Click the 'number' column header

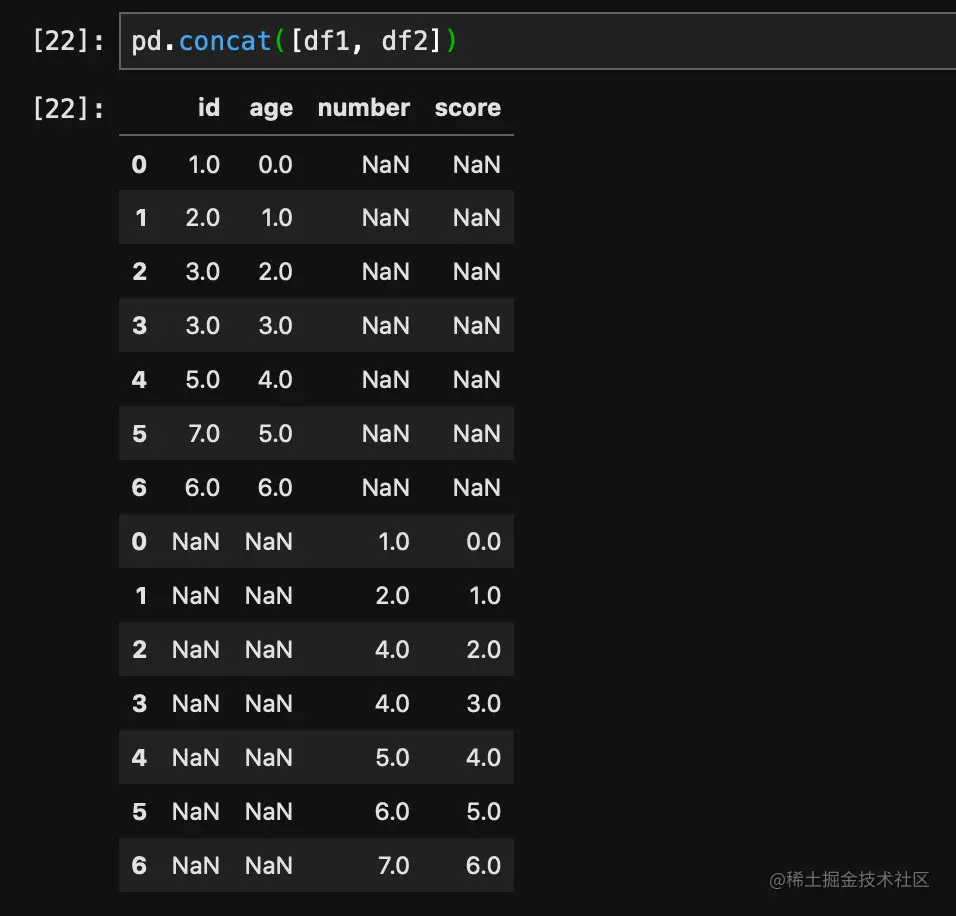[x=364, y=107]
